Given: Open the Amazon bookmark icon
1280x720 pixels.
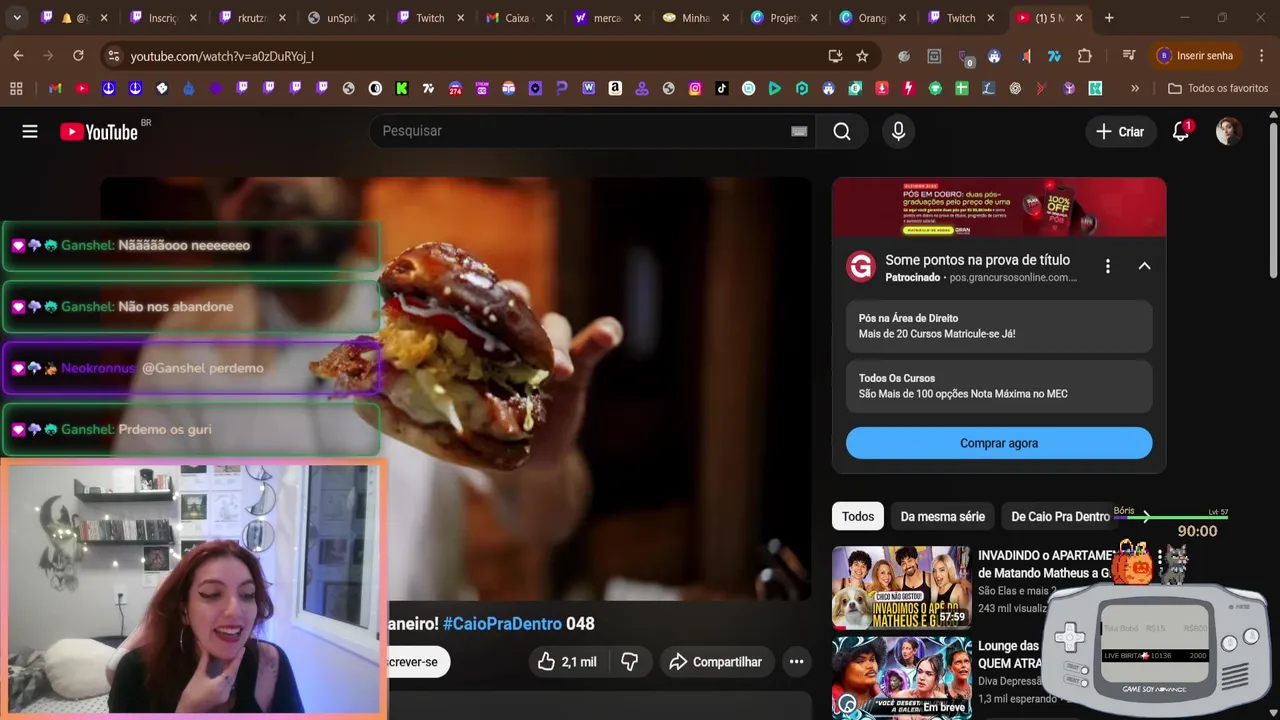Looking at the screenshot, I should click(x=615, y=88).
